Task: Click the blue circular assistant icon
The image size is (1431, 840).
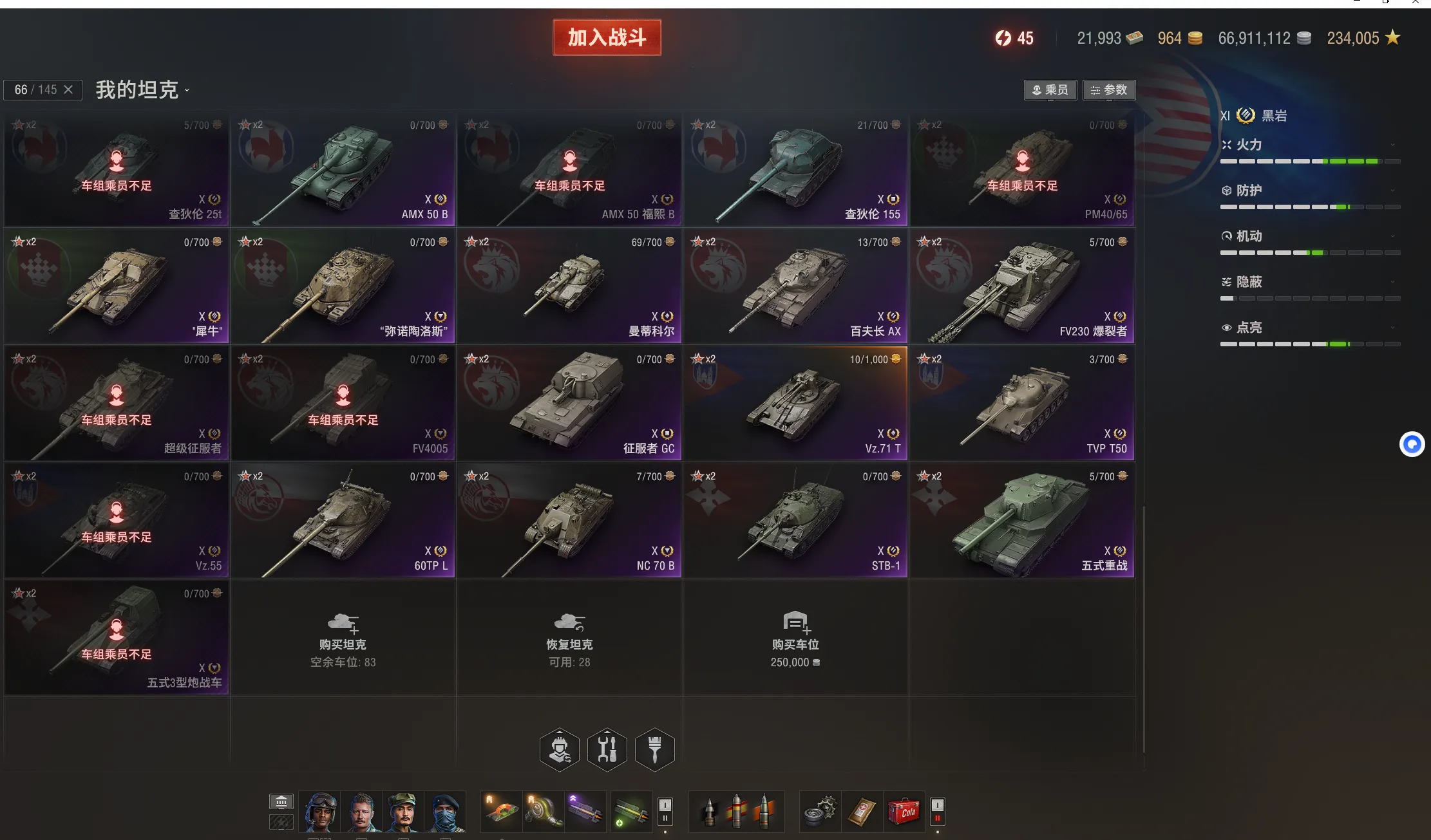Action: click(1412, 444)
